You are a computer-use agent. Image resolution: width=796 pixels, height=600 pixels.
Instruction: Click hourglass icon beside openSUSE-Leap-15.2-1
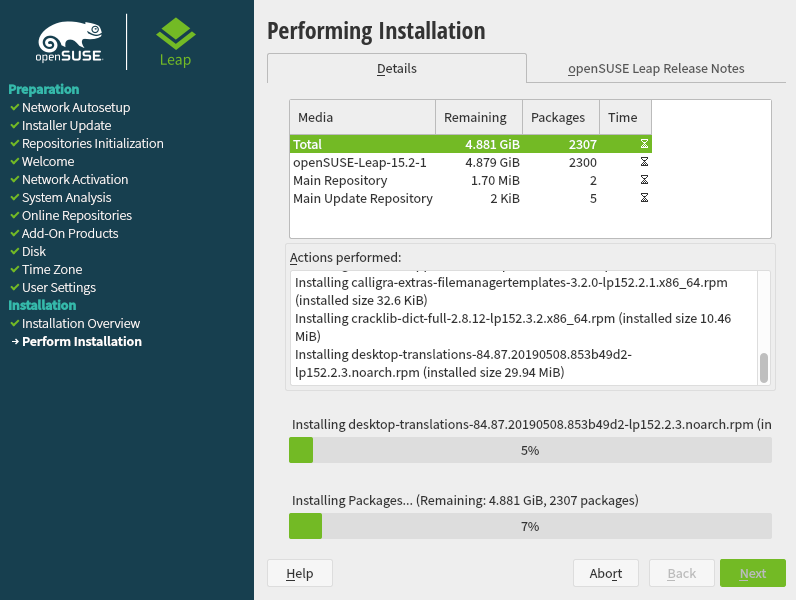[x=644, y=162]
